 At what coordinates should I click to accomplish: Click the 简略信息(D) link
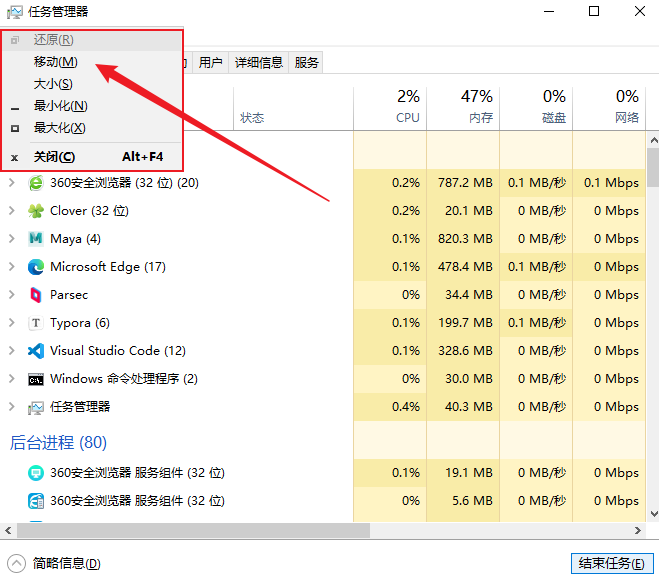pos(66,564)
